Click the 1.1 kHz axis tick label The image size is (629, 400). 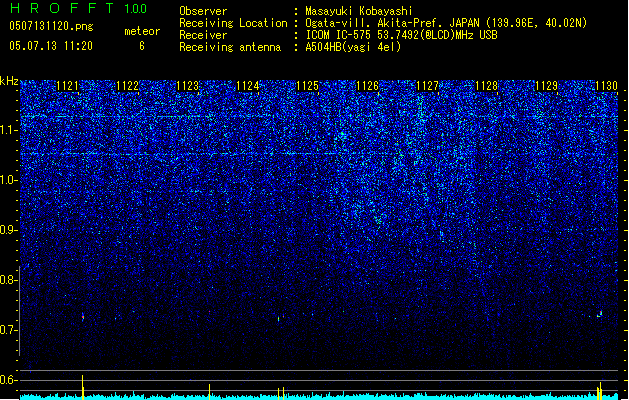coord(8,130)
